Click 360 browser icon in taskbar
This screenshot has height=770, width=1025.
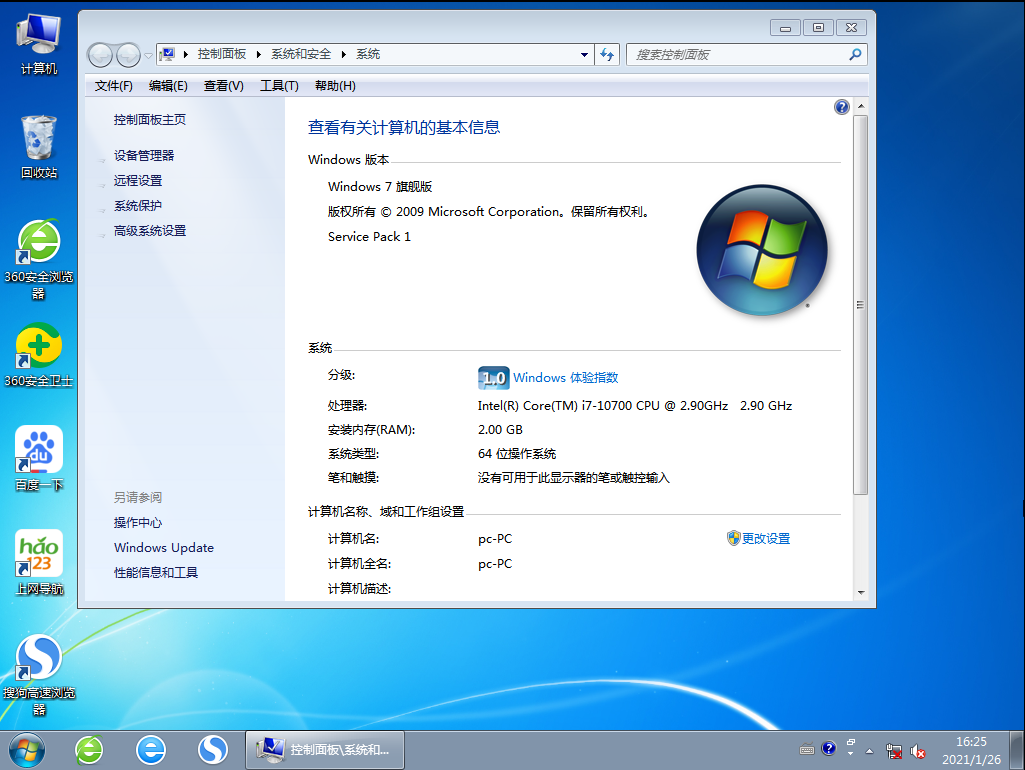pos(89,750)
